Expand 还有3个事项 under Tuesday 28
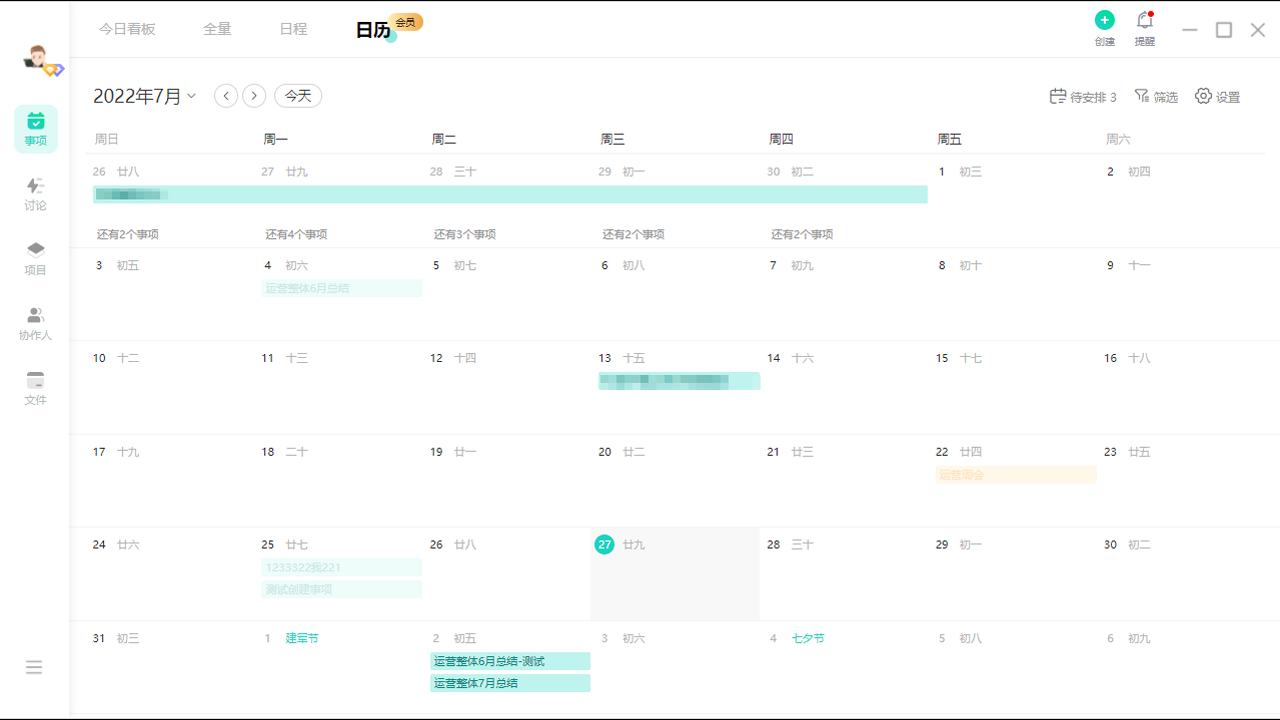The width and height of the screenshot is (1280, 720). pyautogui.click(x=465, y=234)
